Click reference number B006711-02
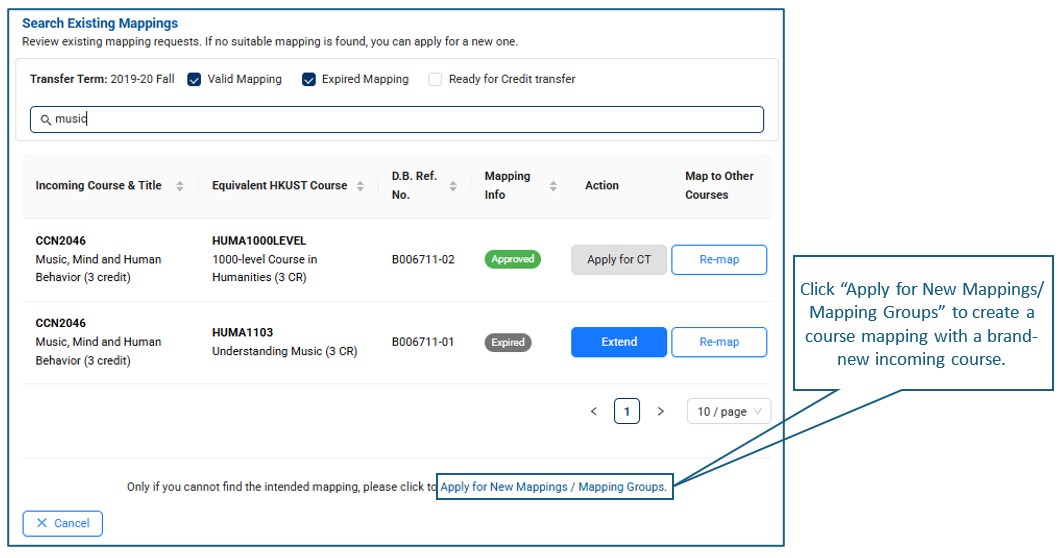 click(423, 260)
